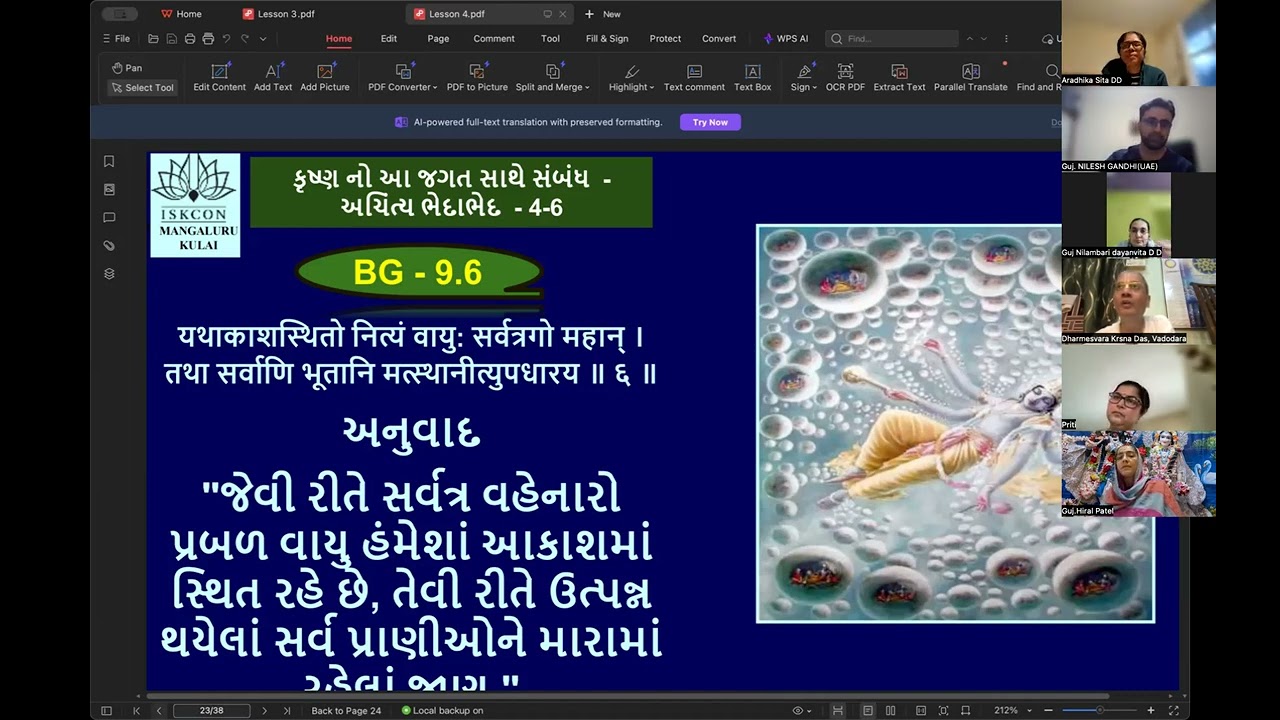The height and width of the screenshot is (720, 1280).
Task: Select the Pan tool
Action: (127, 68)
